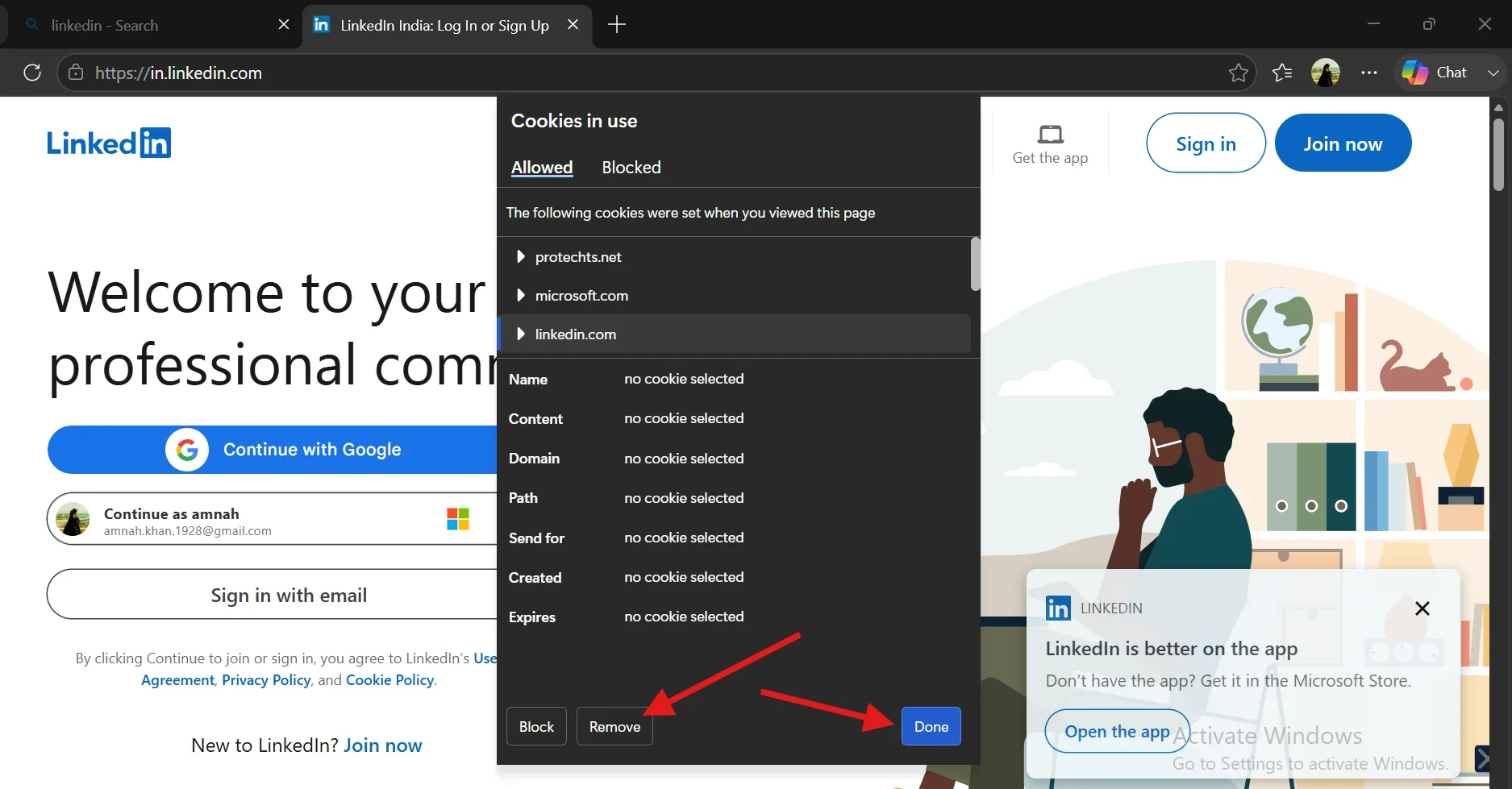Click the 'Cookies in use' dialog title
The image size is (1512, 789).
pyautogui.click(x=574, y=121)
